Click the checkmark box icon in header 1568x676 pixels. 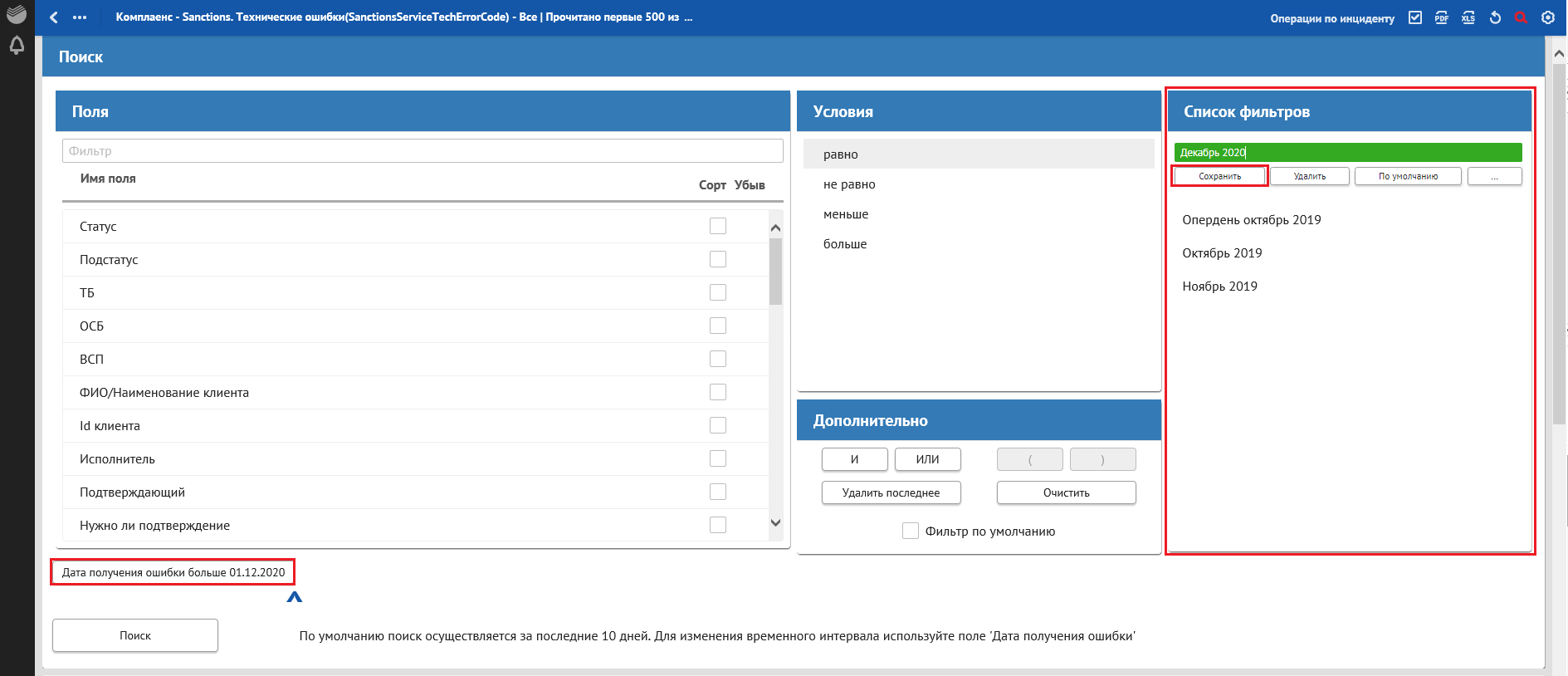click(1415, 17)
